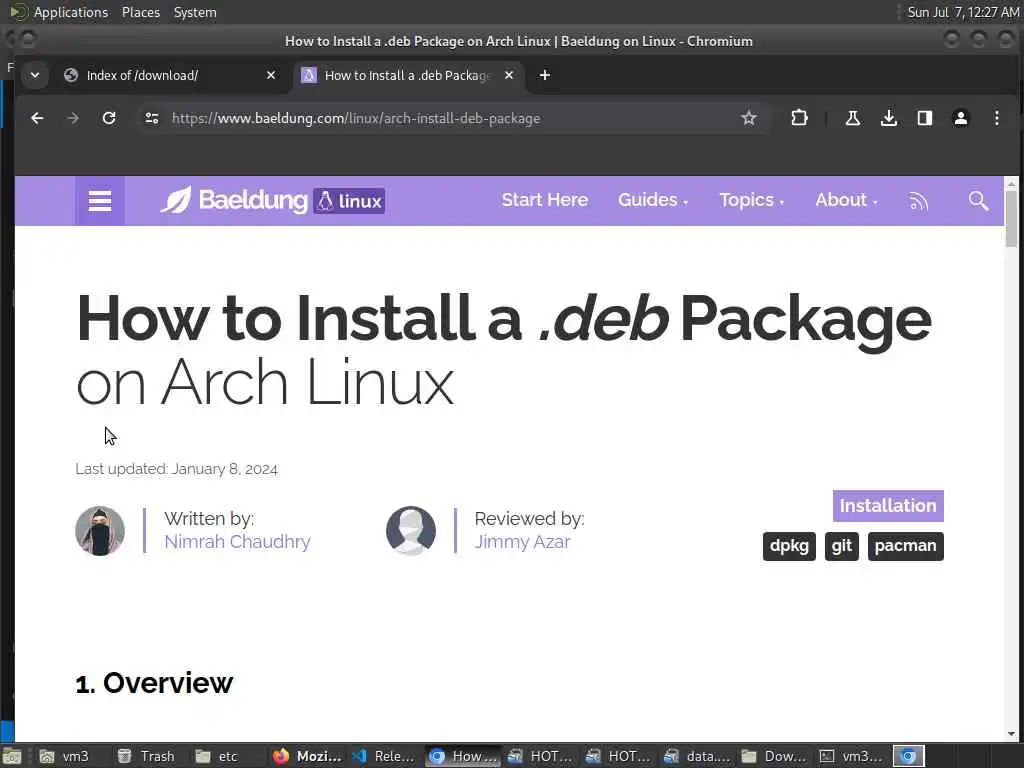The image size is (1024, 768).
Task: Click Jimmy Azar's avatar image
Action: coord(411,531)
